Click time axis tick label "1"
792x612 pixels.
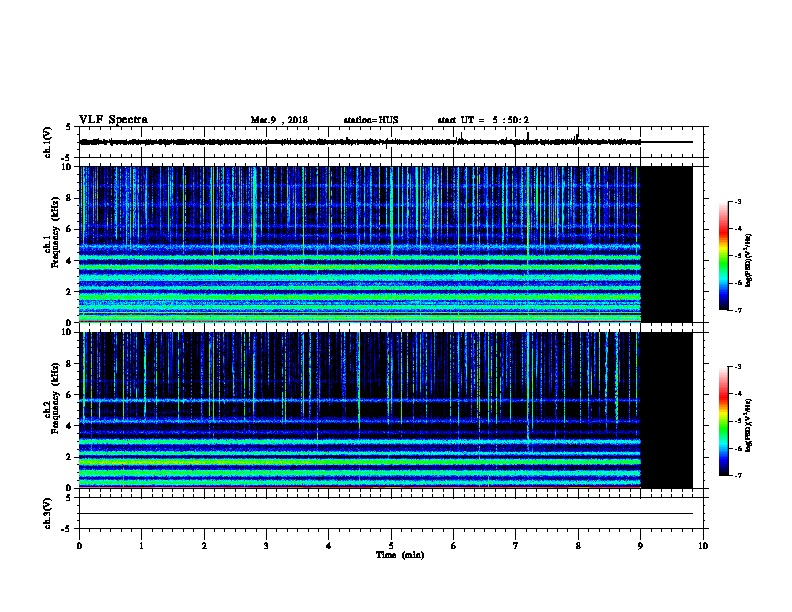(141, 546)
